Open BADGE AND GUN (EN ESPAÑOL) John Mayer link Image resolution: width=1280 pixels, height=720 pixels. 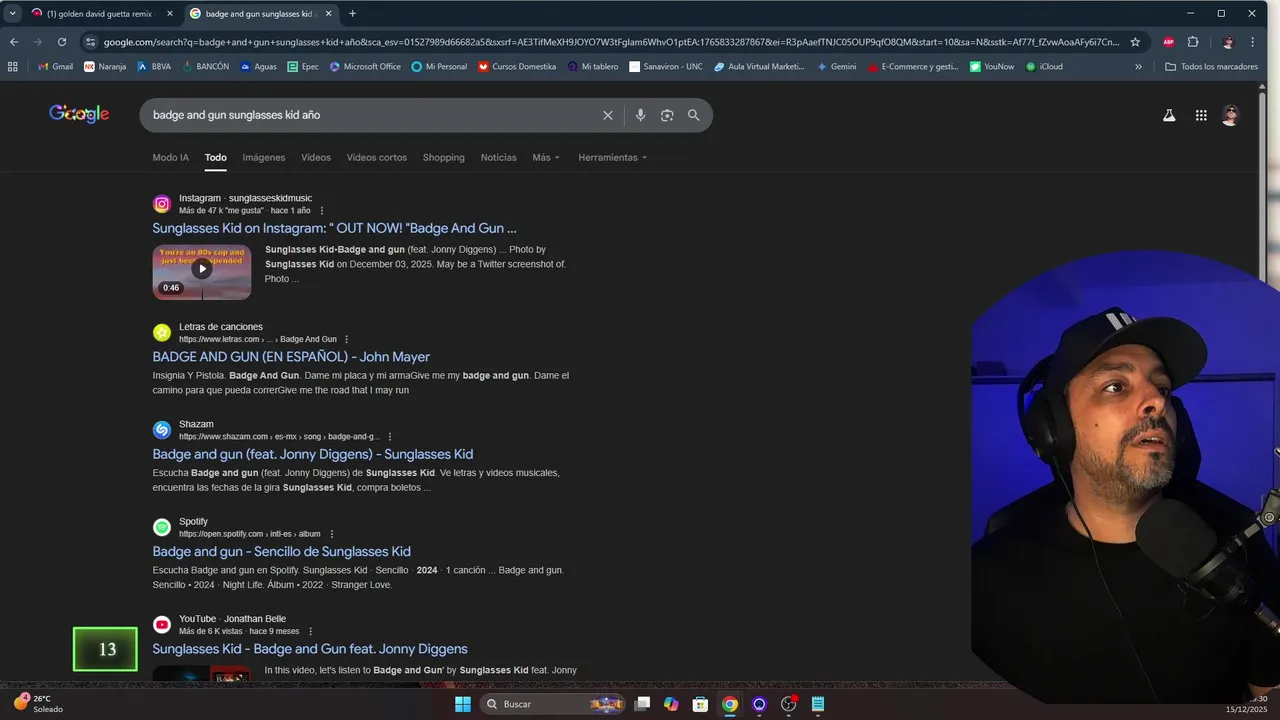point(291,357)
